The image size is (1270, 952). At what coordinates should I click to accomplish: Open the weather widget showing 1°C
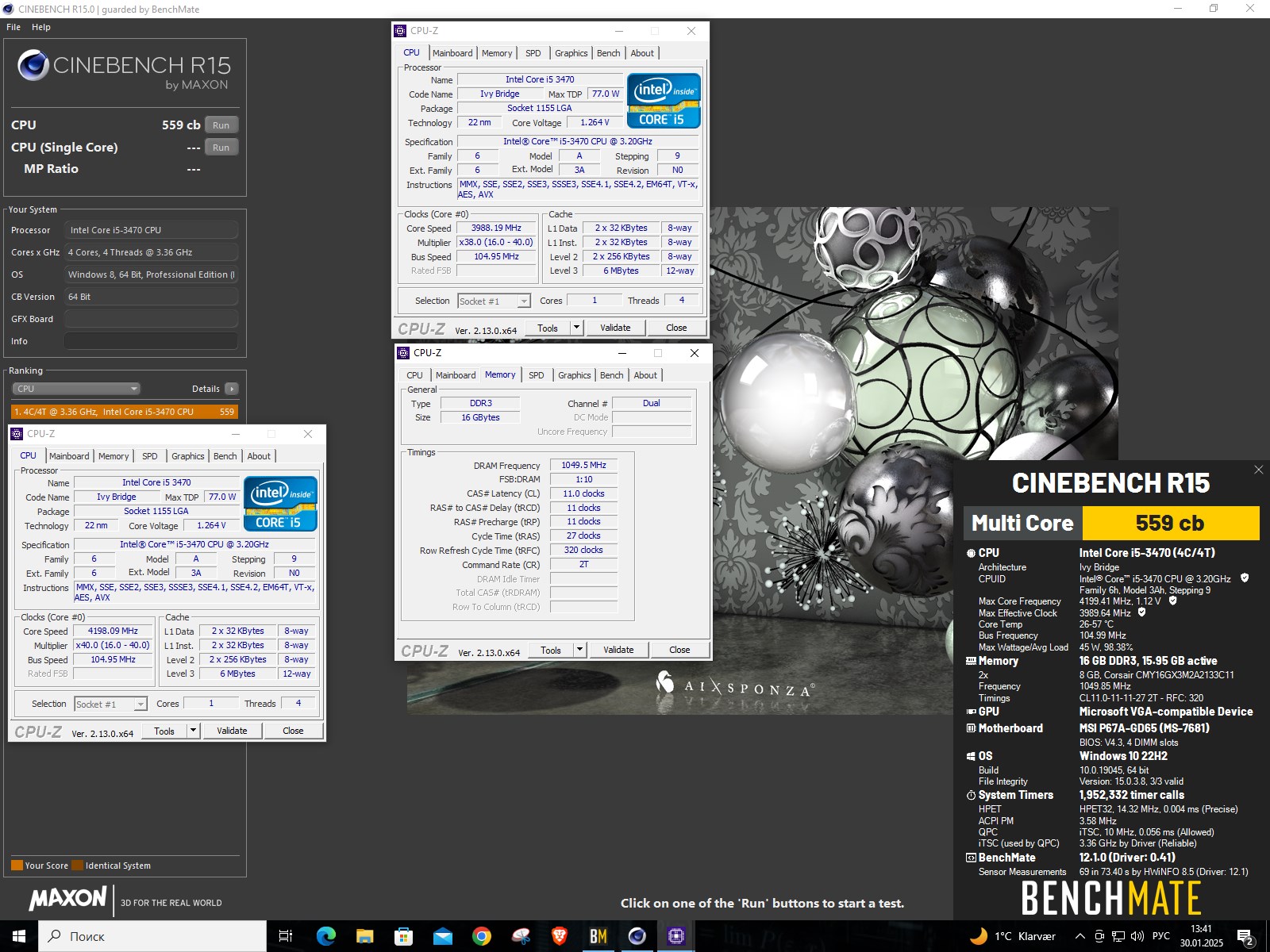tap(1013, 936)
